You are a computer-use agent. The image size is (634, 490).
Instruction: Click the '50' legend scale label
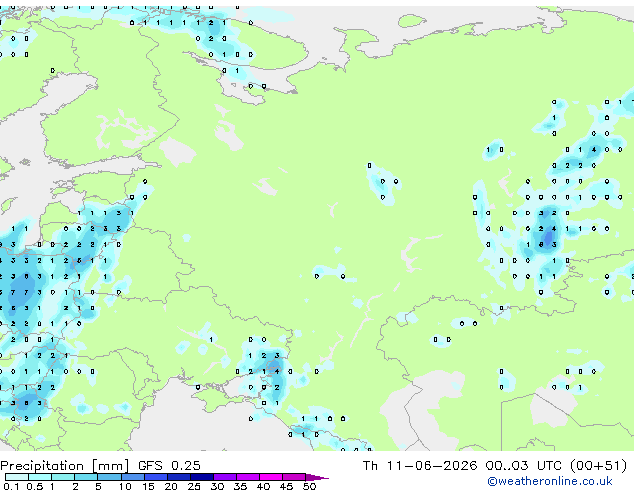click(x=309, y=486)
